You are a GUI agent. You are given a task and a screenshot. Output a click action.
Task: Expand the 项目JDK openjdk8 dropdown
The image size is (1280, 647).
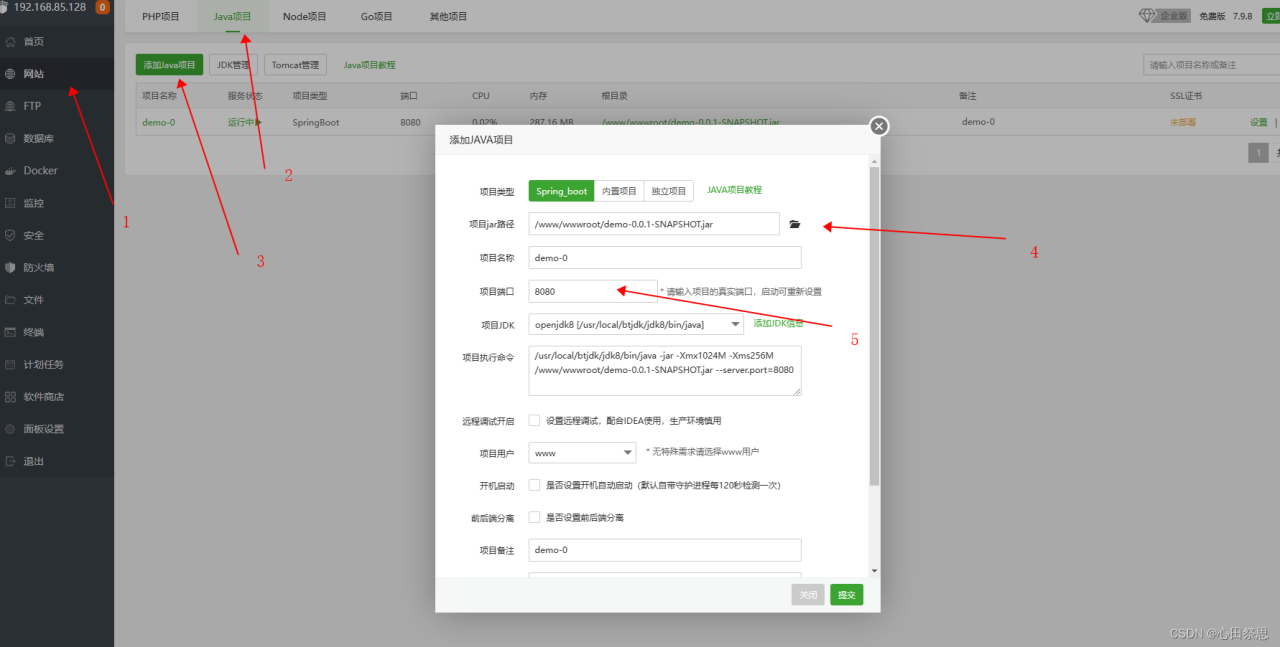click(636, 324)
